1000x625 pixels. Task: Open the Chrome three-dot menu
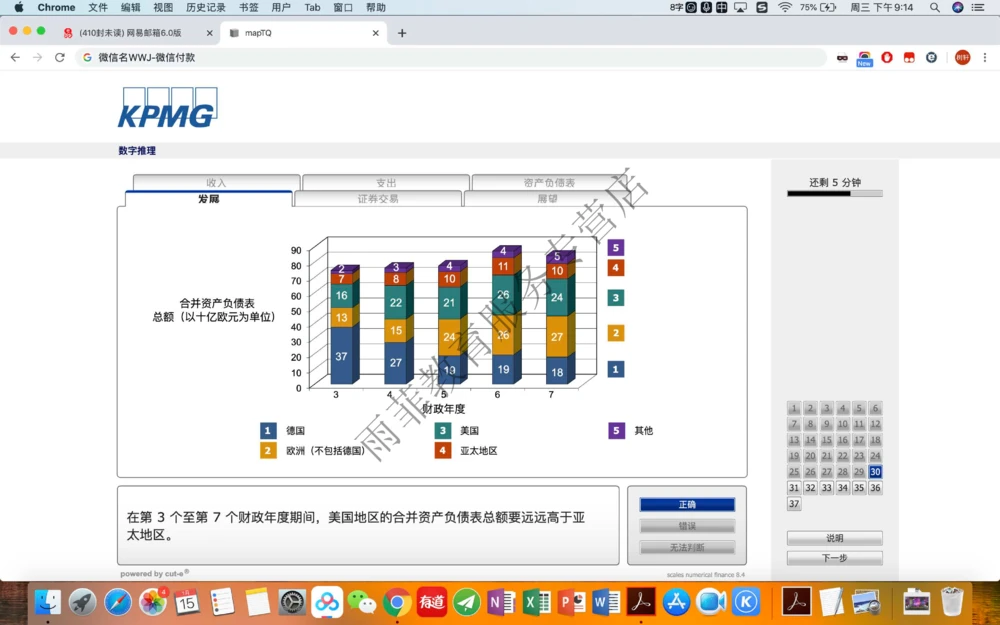(983, 57)
